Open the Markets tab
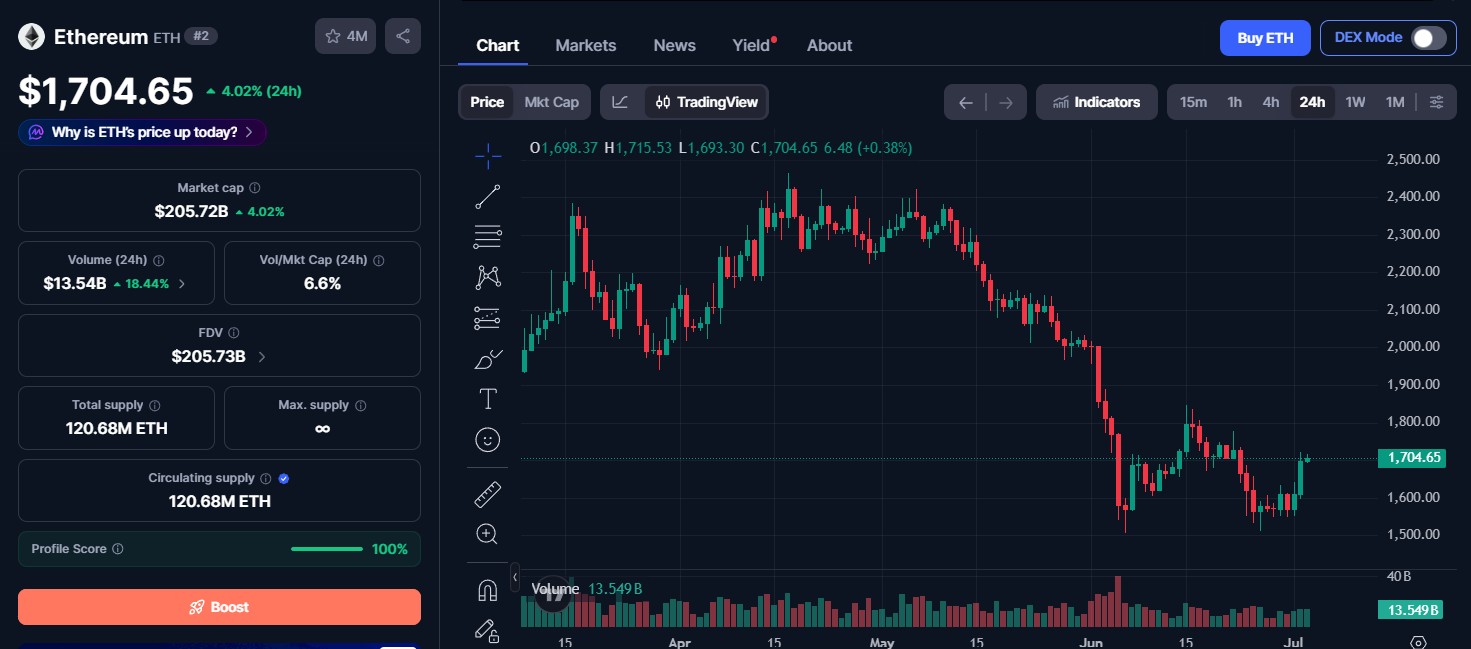Viewport: 1471px width, 649px height. pos(586,45)
